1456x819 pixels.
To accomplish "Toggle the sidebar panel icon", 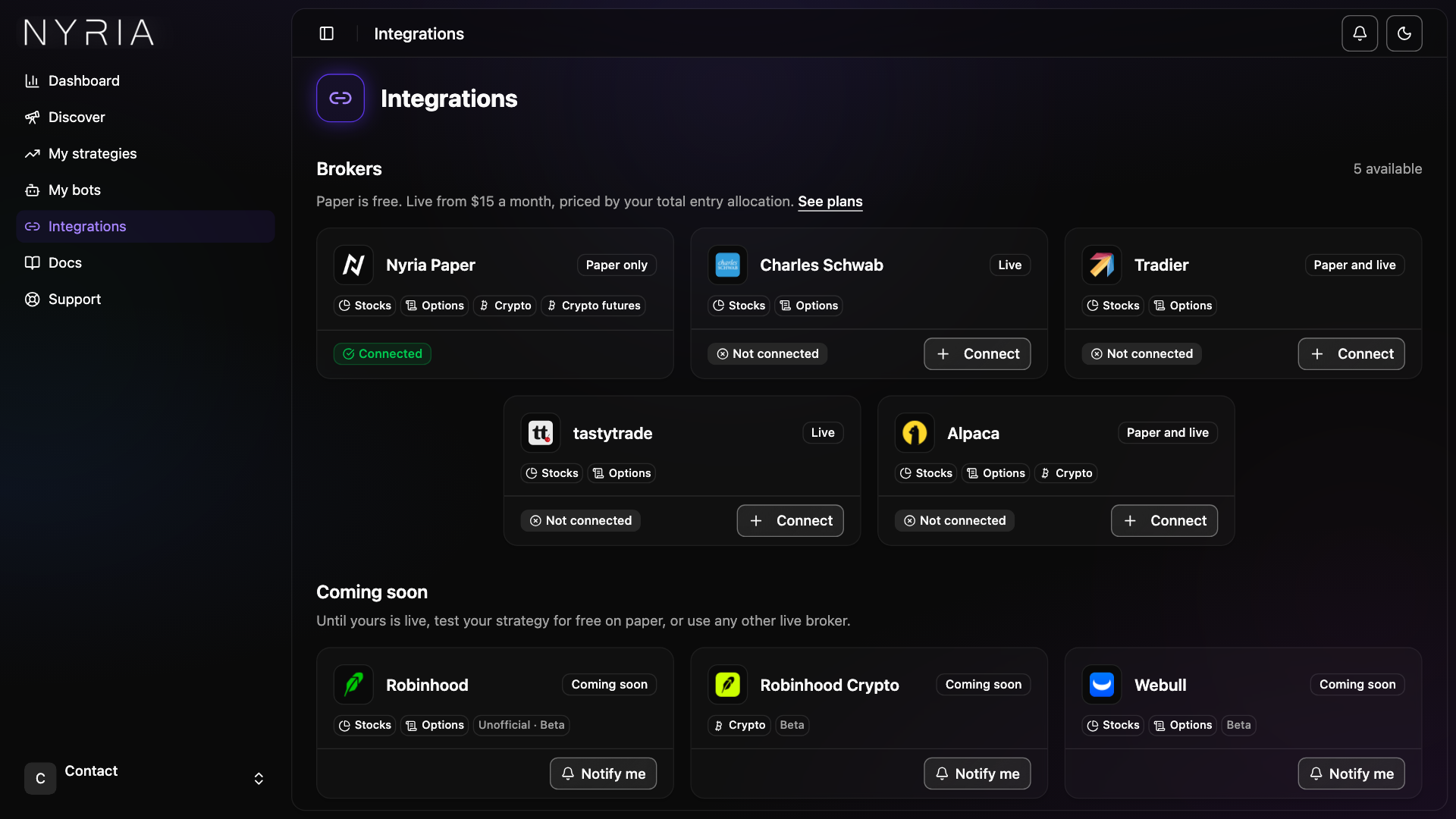I will pyautogui.click(x=327, y=33).
